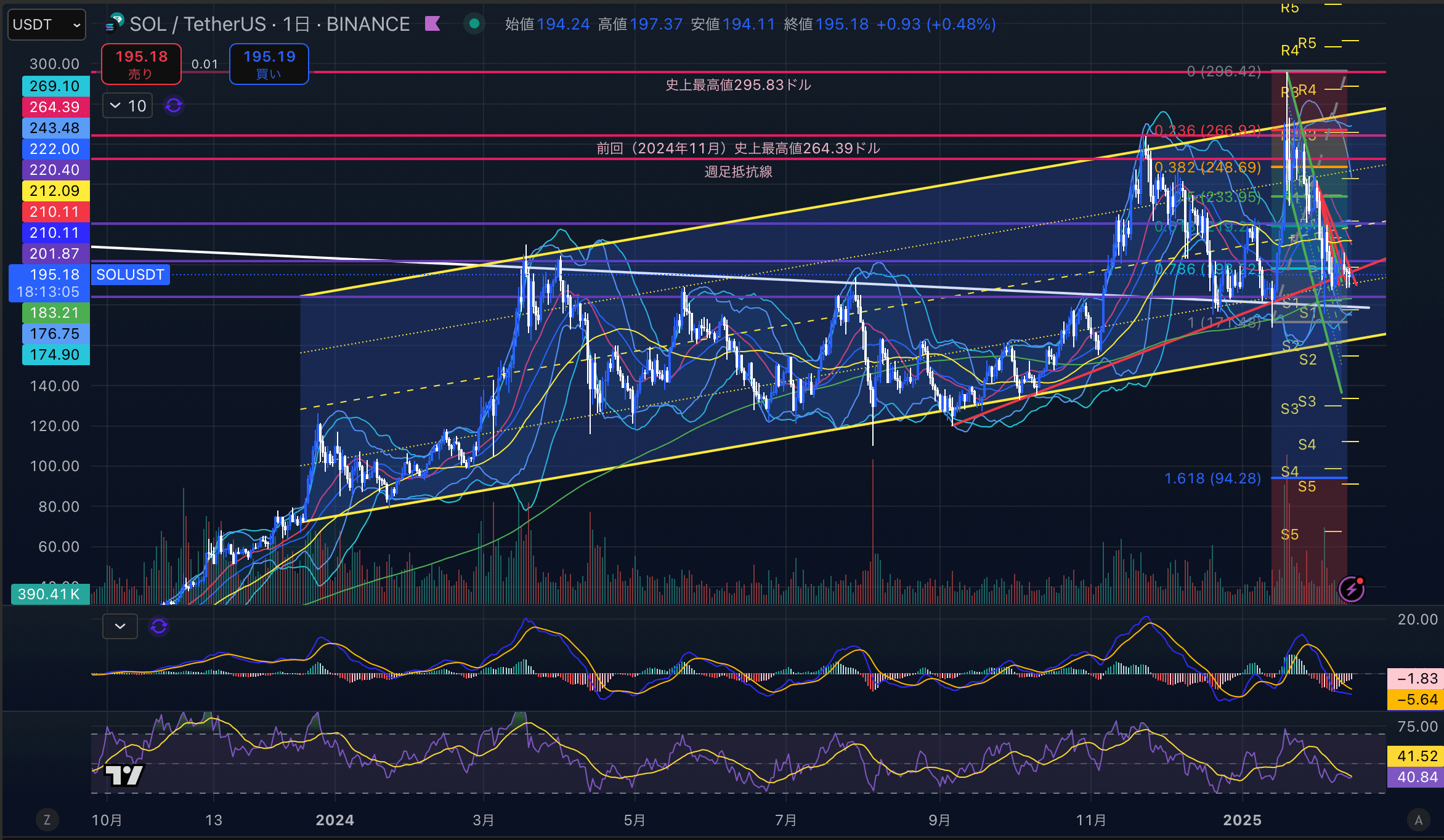Click the 高値197.37 high value in header

pos(640,24)
